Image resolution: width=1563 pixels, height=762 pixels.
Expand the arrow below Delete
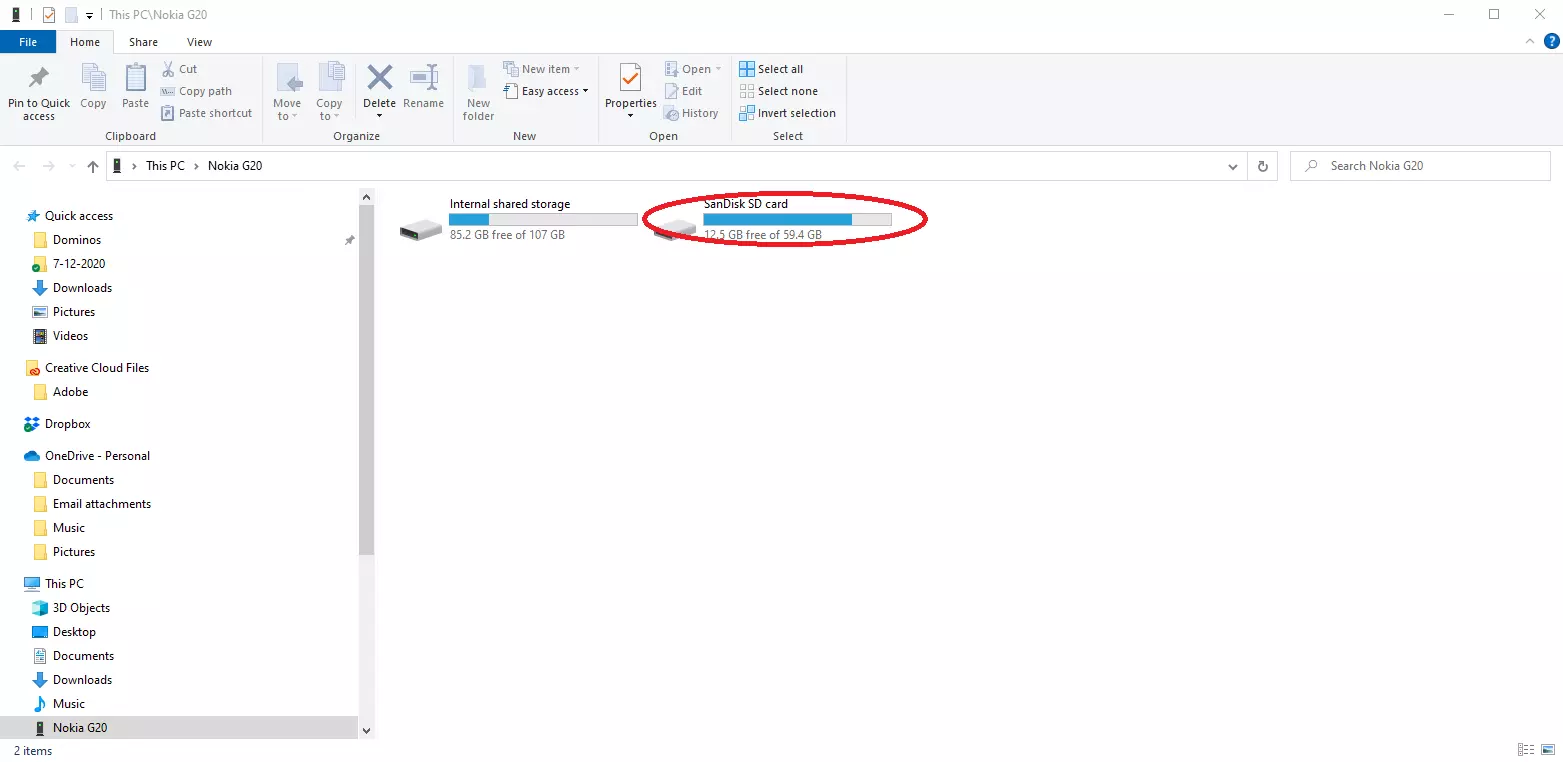[x=379, y=116]
